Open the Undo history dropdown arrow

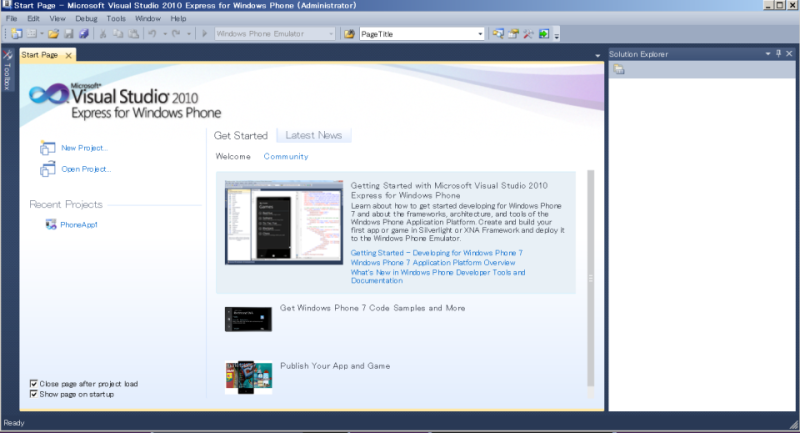[165, 34]
